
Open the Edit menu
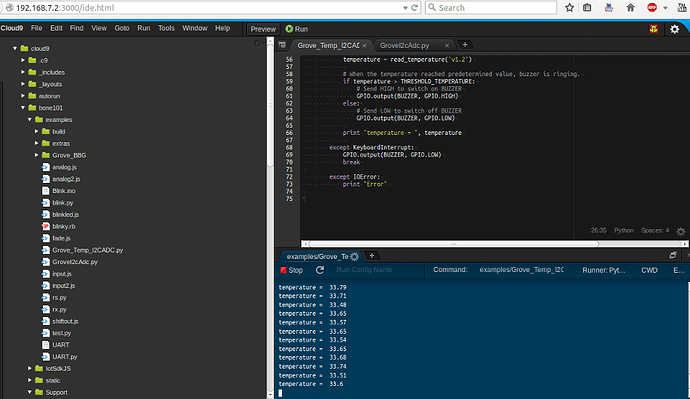pos(56,28)
